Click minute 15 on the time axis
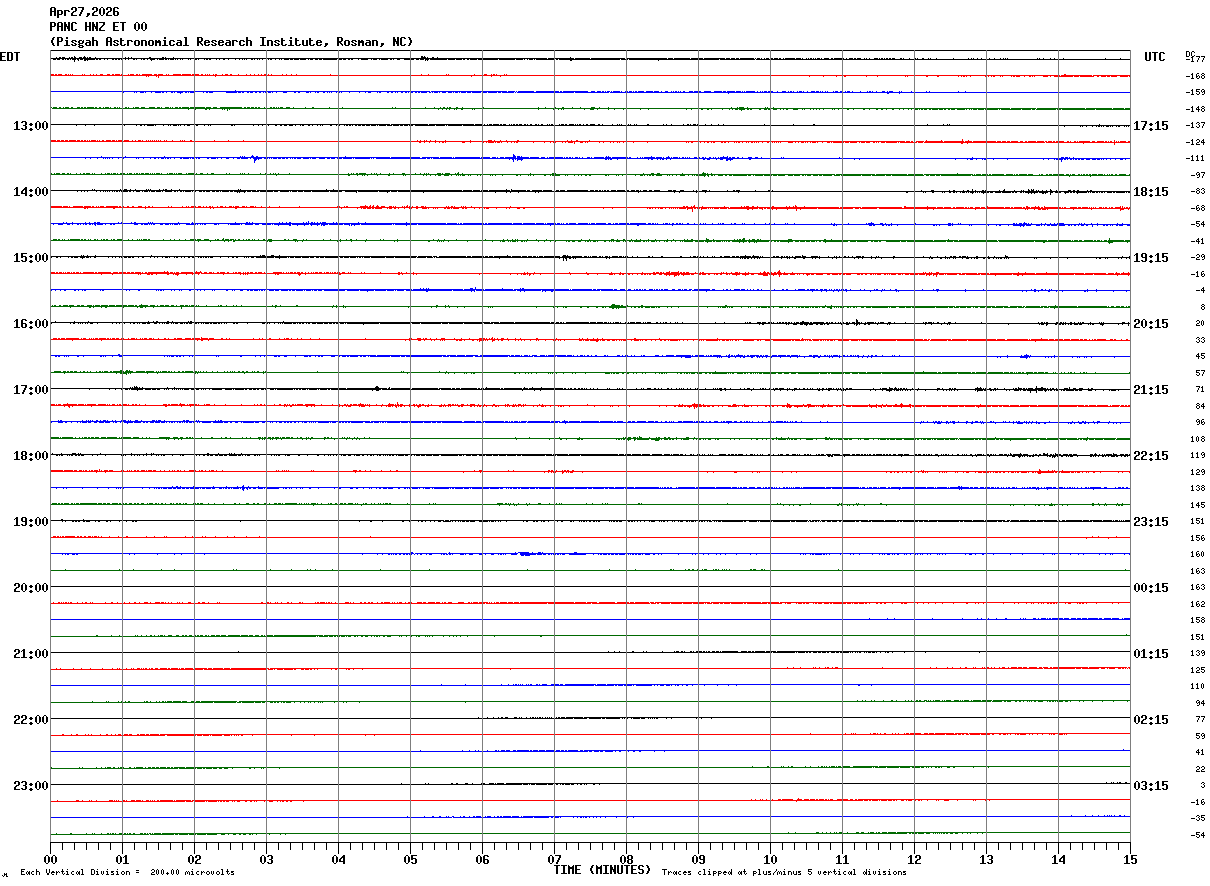The height and width of the screenshot is (886, 1210). point(1130,859)
